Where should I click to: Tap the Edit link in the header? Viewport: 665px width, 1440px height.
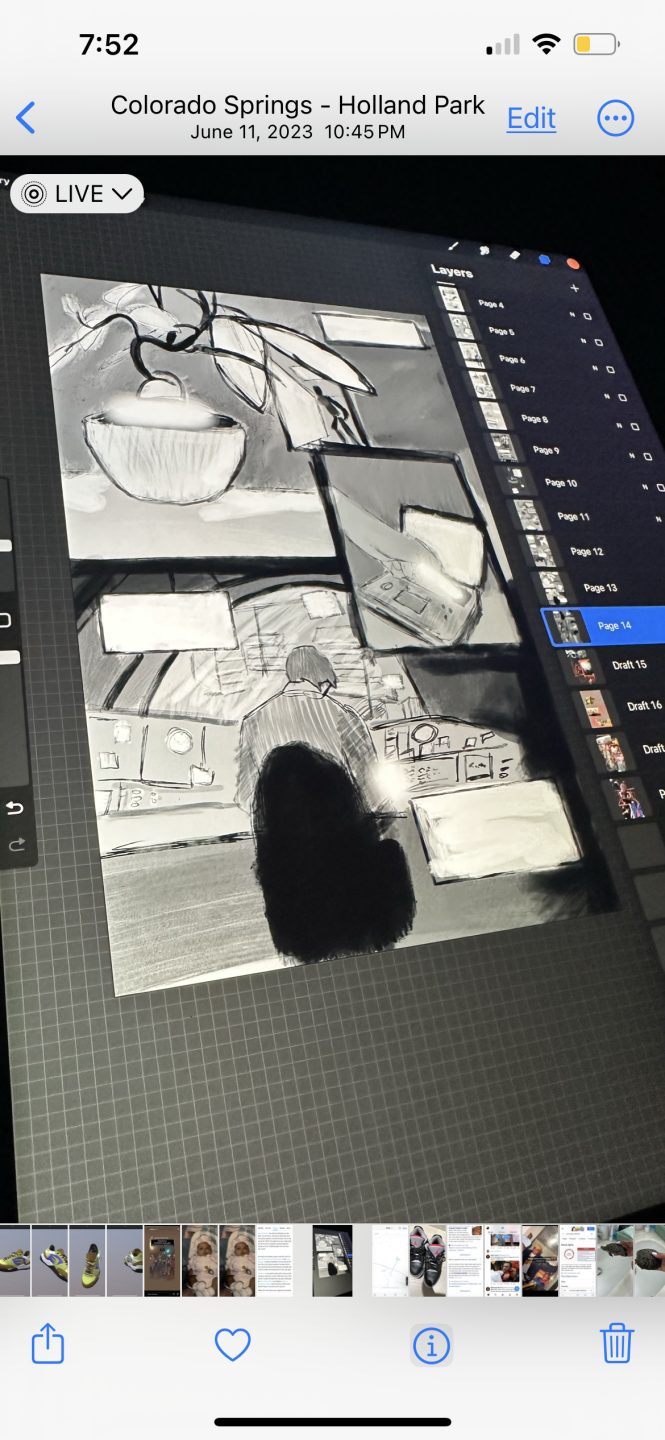[x=531, y=118]
